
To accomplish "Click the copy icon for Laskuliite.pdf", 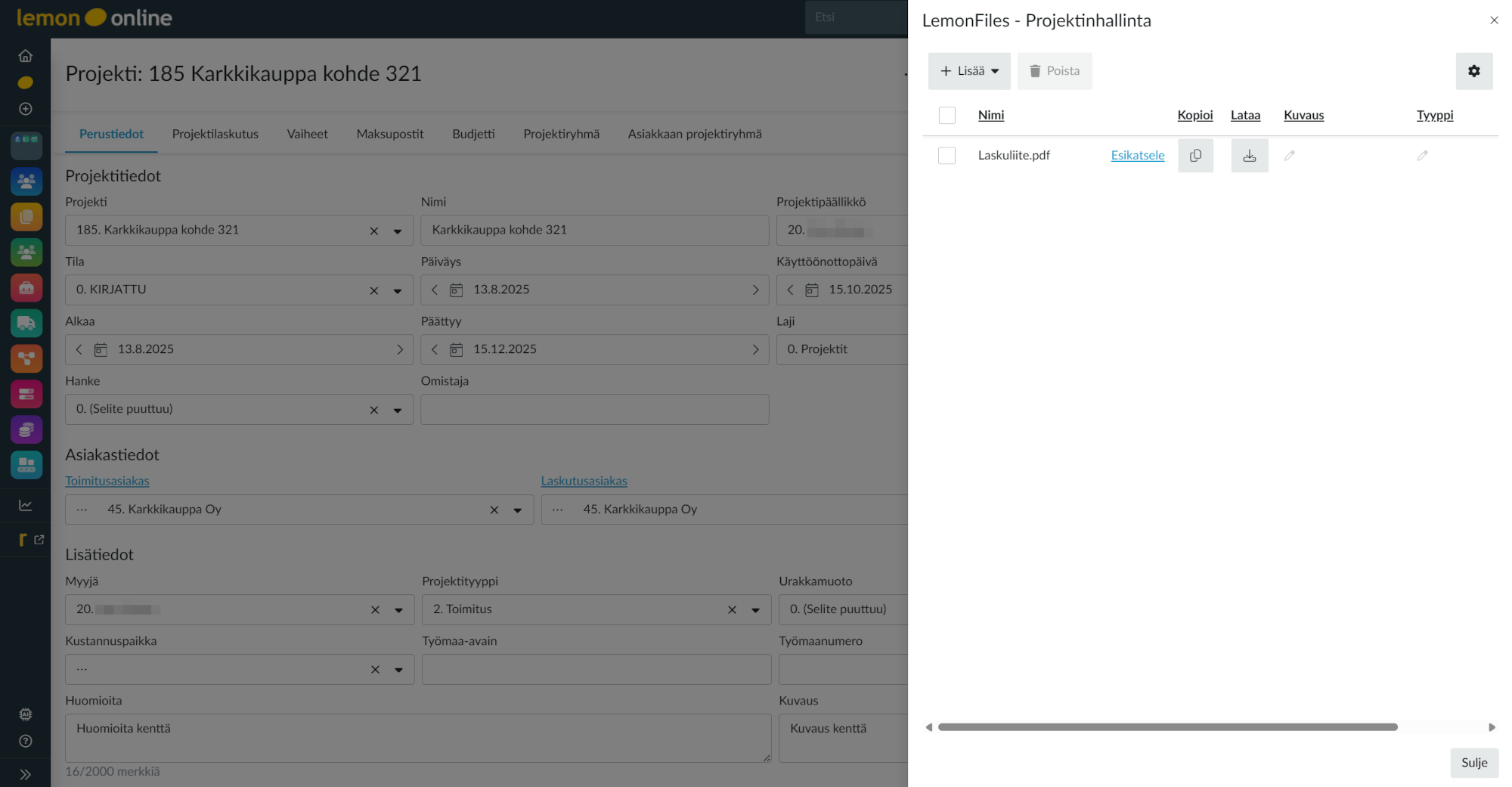I will coord(1195,156).
